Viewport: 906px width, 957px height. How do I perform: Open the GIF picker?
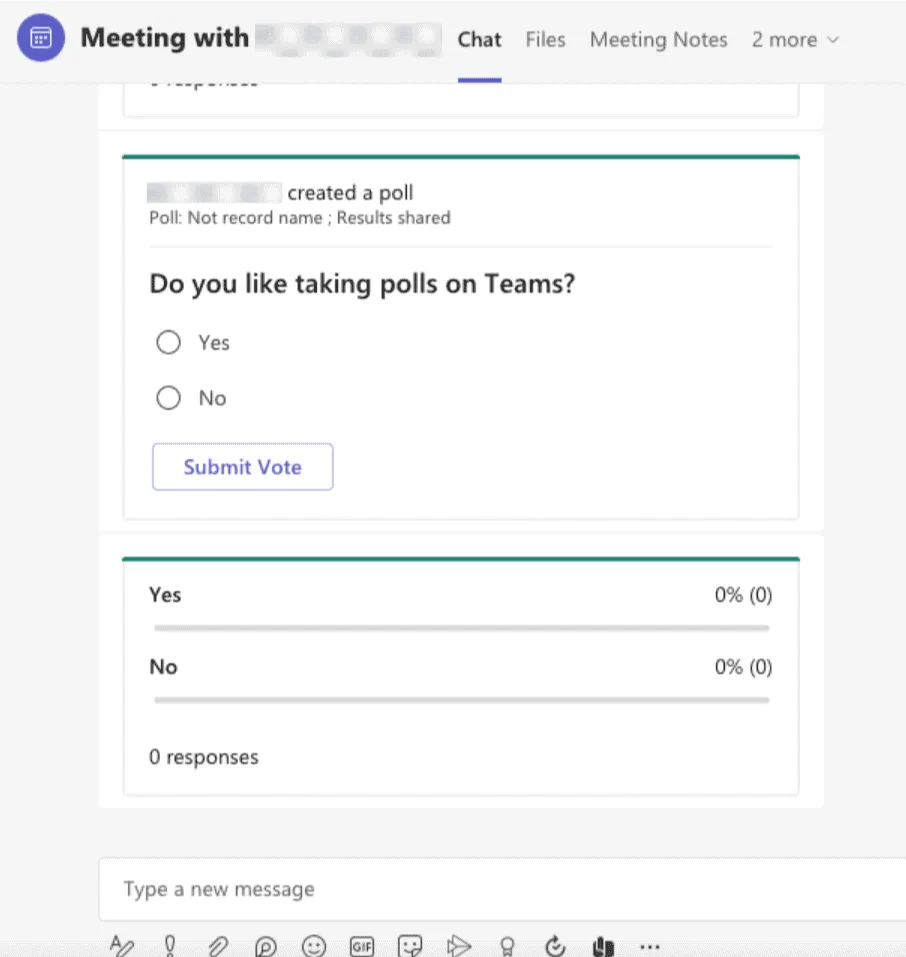[x=362, y=946]
